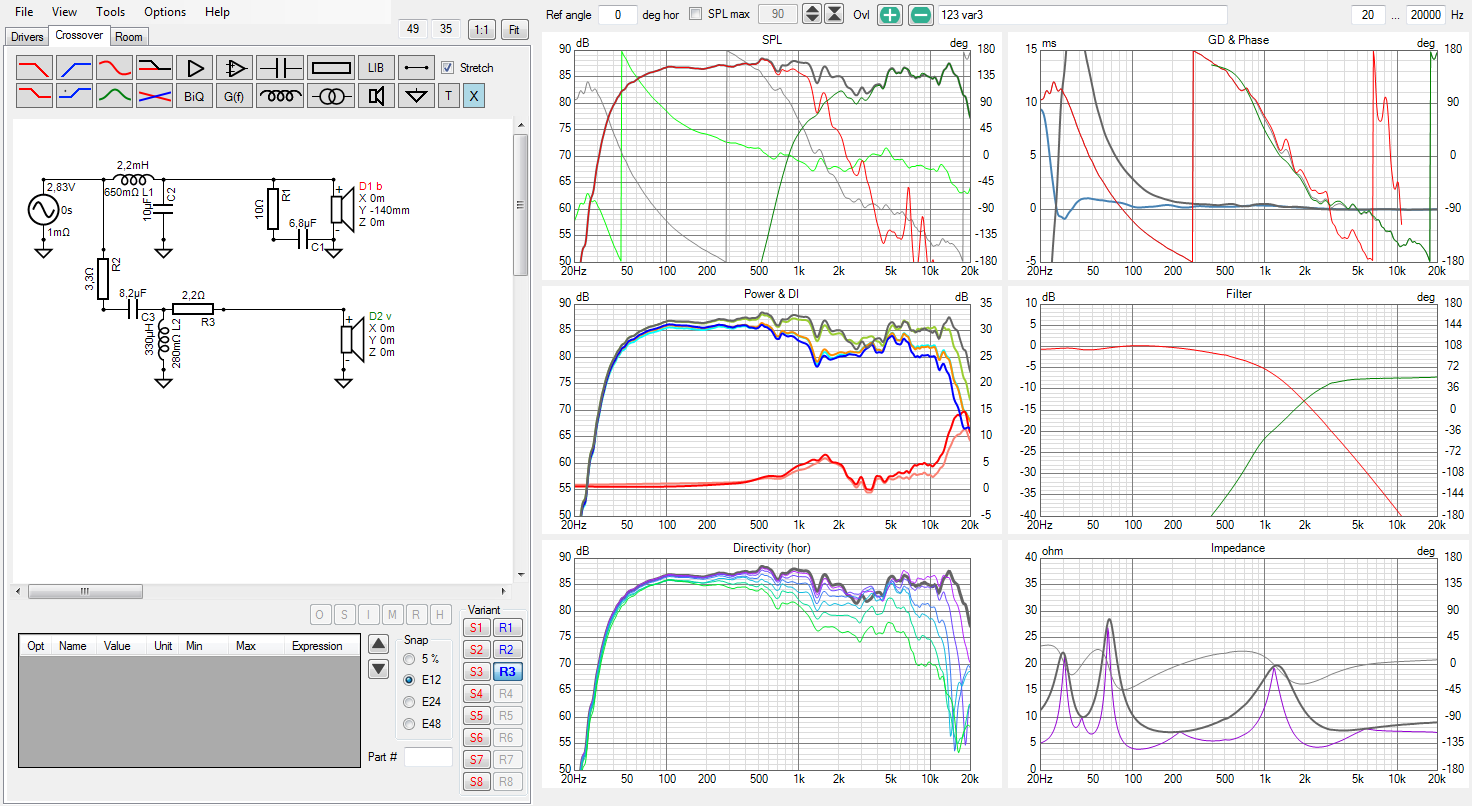Click the 20 Hz lower frequency field
The height and width of the screenshot is (806, 1472).
[1367, 14]
